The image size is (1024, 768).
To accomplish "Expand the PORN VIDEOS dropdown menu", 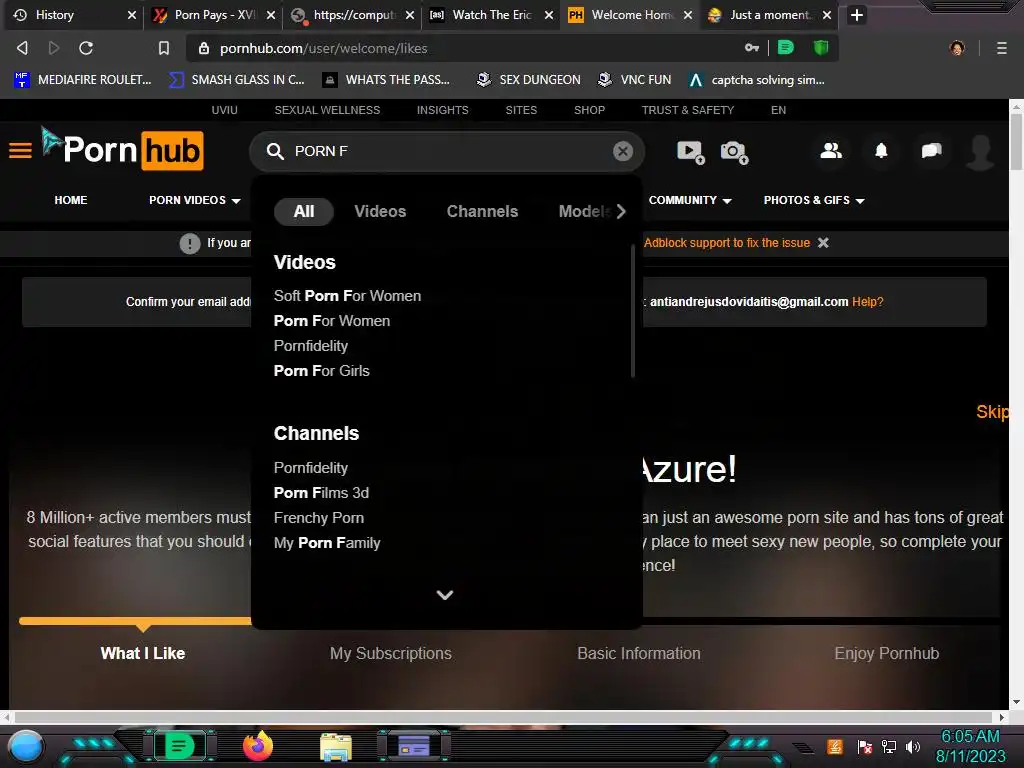I will pyautogui.click(x=195, y=200).
